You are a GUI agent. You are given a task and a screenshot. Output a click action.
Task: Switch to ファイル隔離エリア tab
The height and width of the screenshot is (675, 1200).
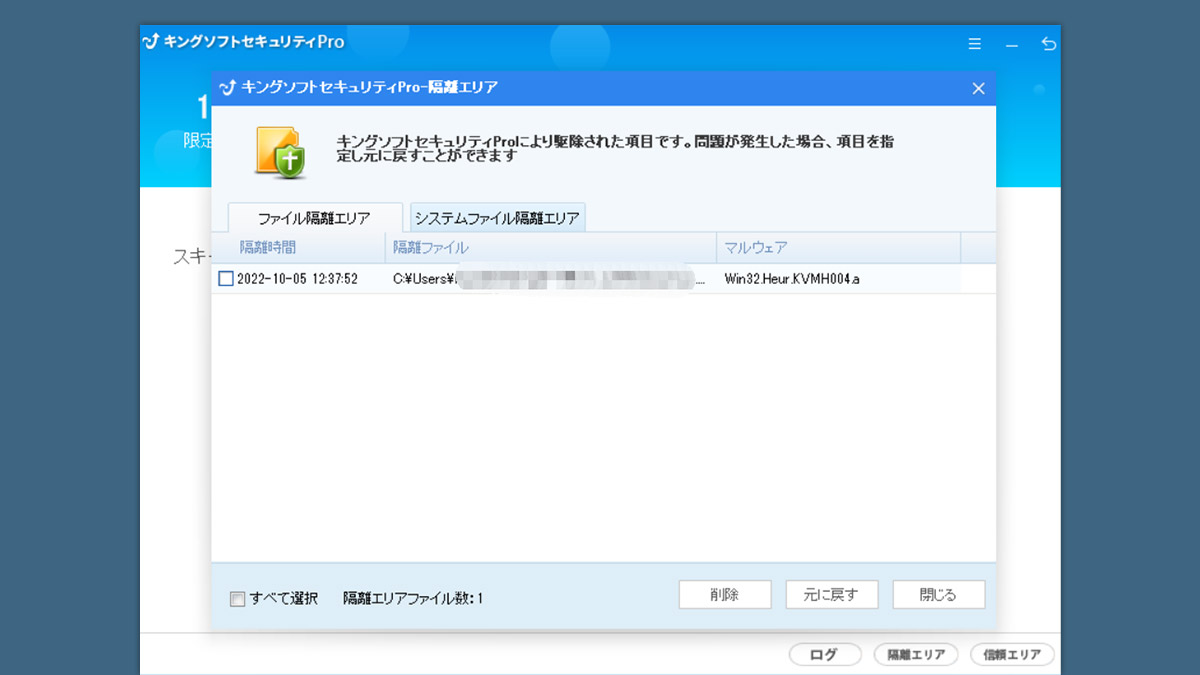(x=315, y=218)
